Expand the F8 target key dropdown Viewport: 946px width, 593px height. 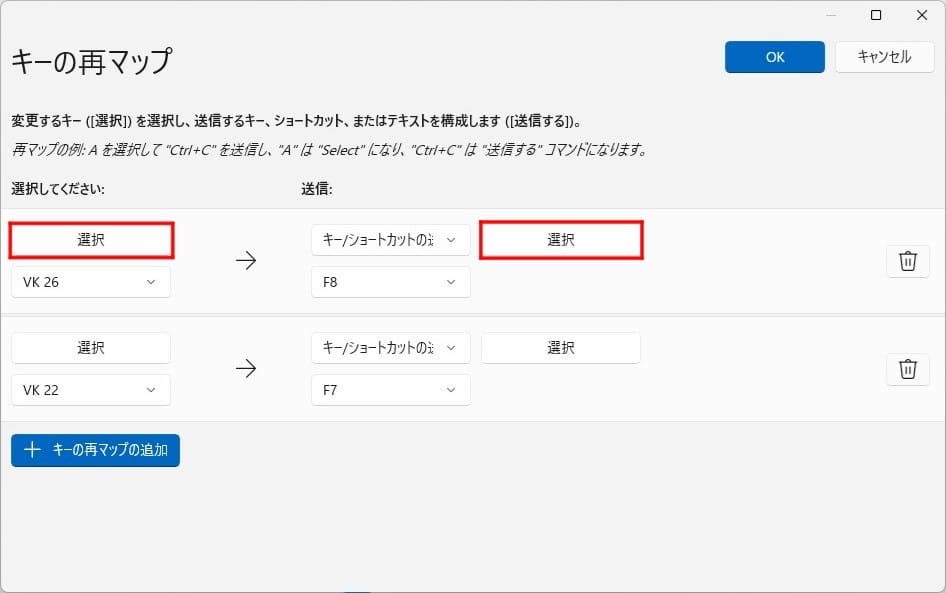coord(390,282)
